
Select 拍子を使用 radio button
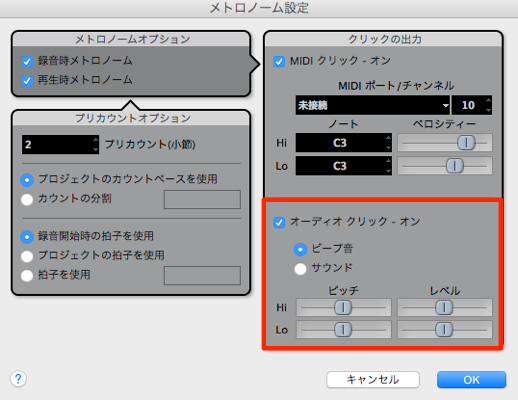click(x=27, y=275)
